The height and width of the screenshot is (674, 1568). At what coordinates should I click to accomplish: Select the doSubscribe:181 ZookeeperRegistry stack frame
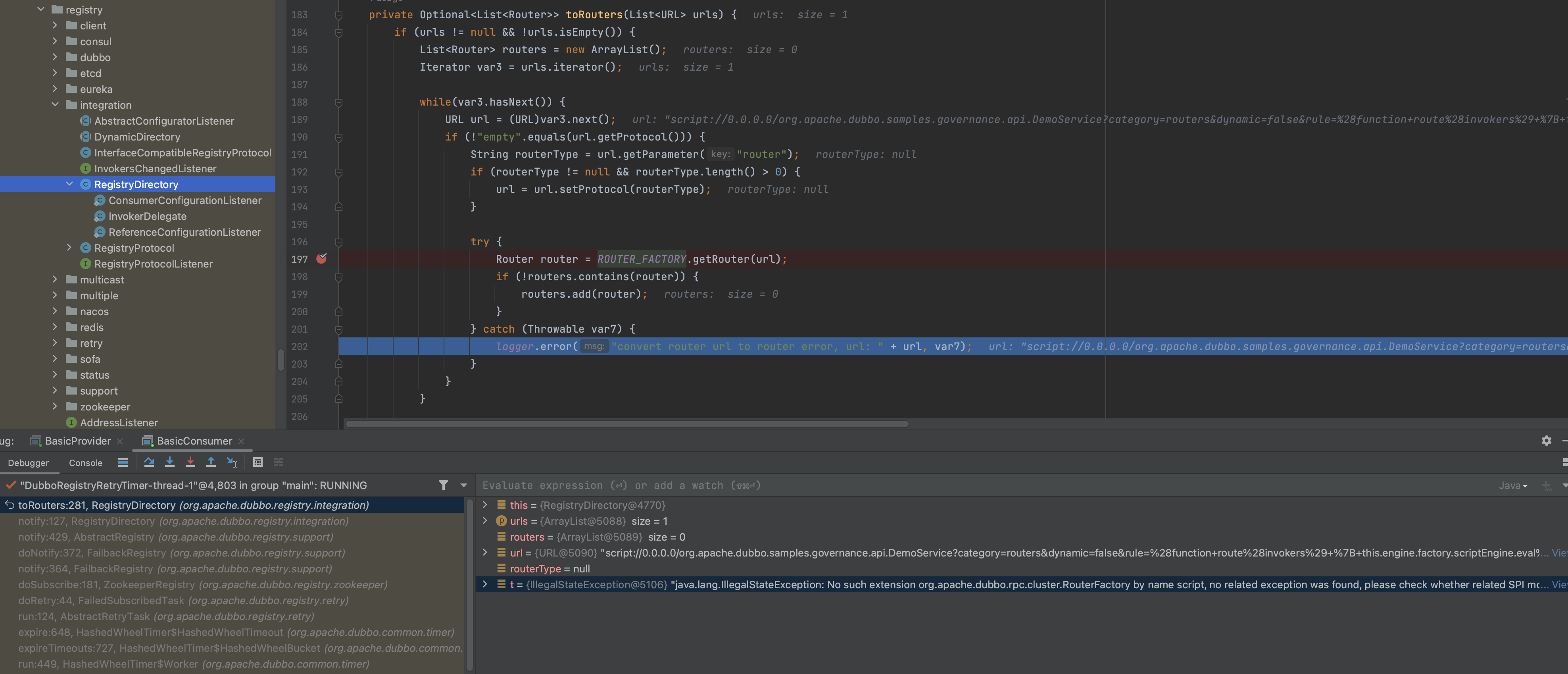[x=232, y=584]
